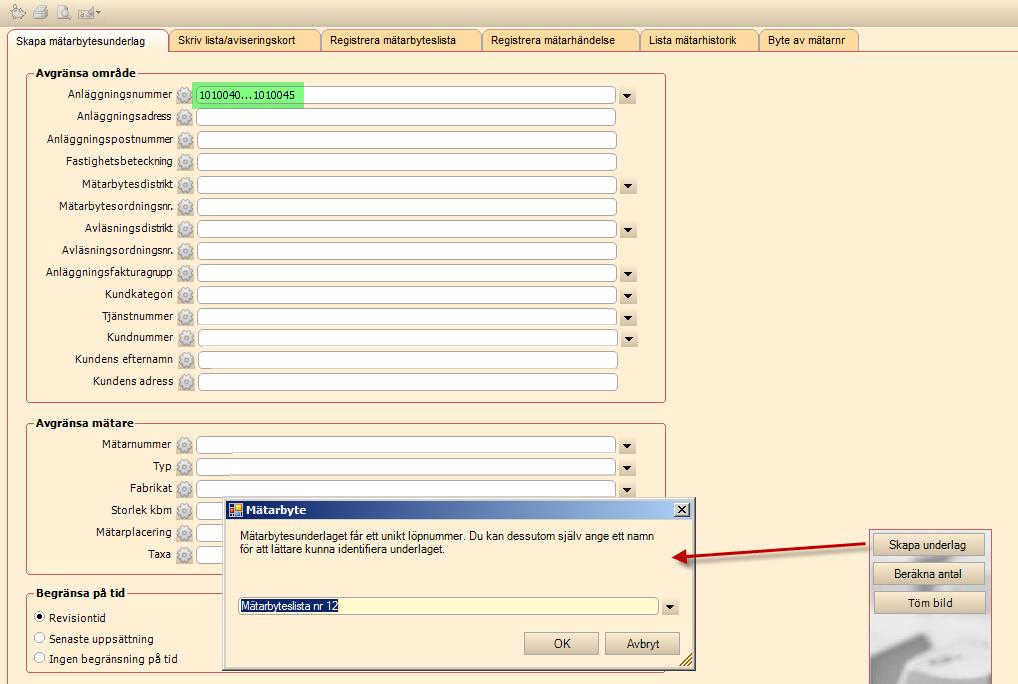This screenshot has height=684, width=1018.
Task: Click the Töm bild button
Action: [930, 603]
